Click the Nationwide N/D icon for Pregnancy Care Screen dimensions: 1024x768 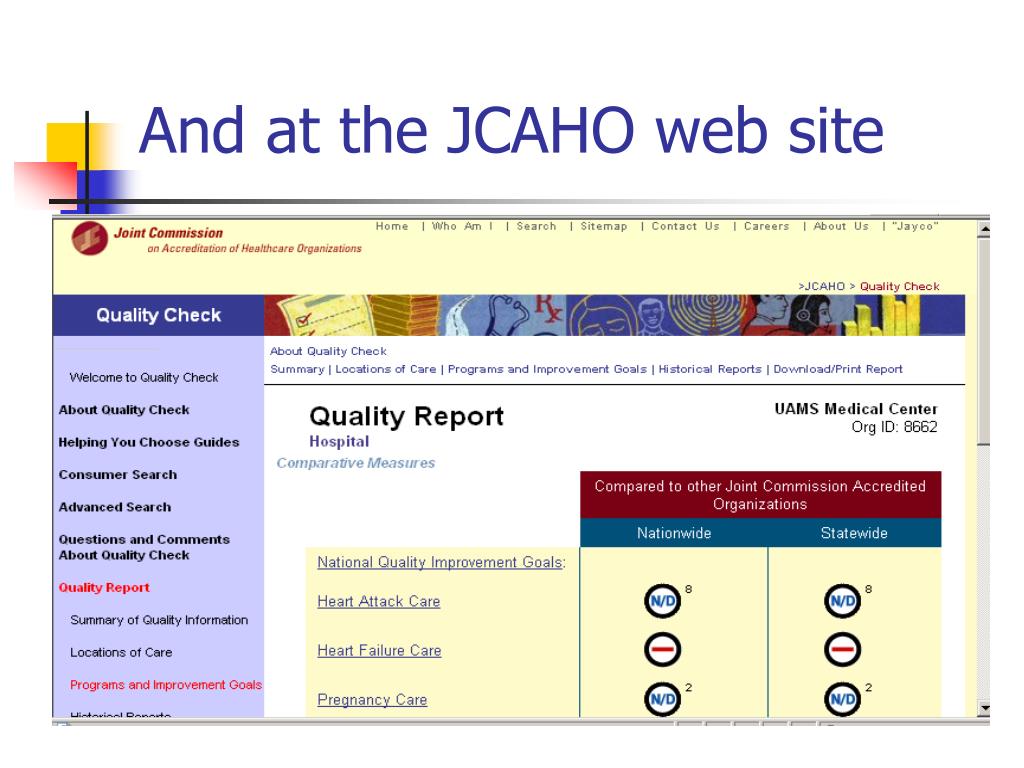pyautogui.click(x=662, y=699)
